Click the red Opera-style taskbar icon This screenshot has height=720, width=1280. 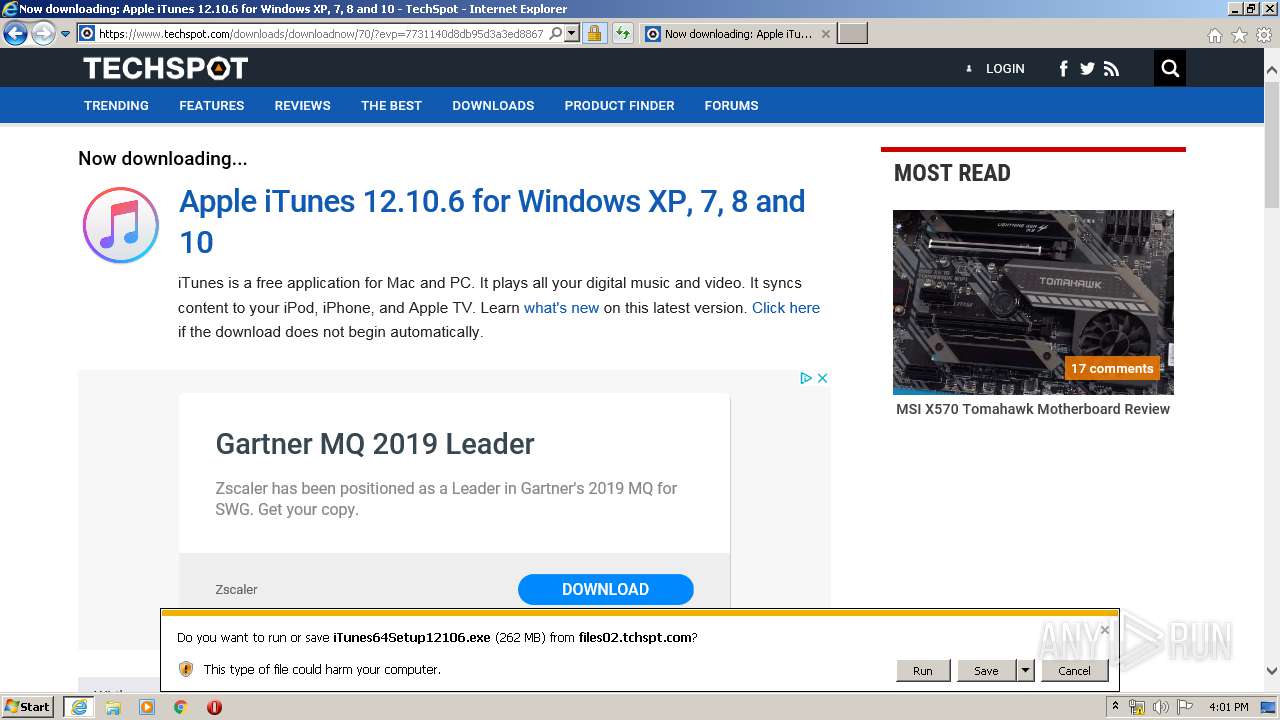coord(214,707)
